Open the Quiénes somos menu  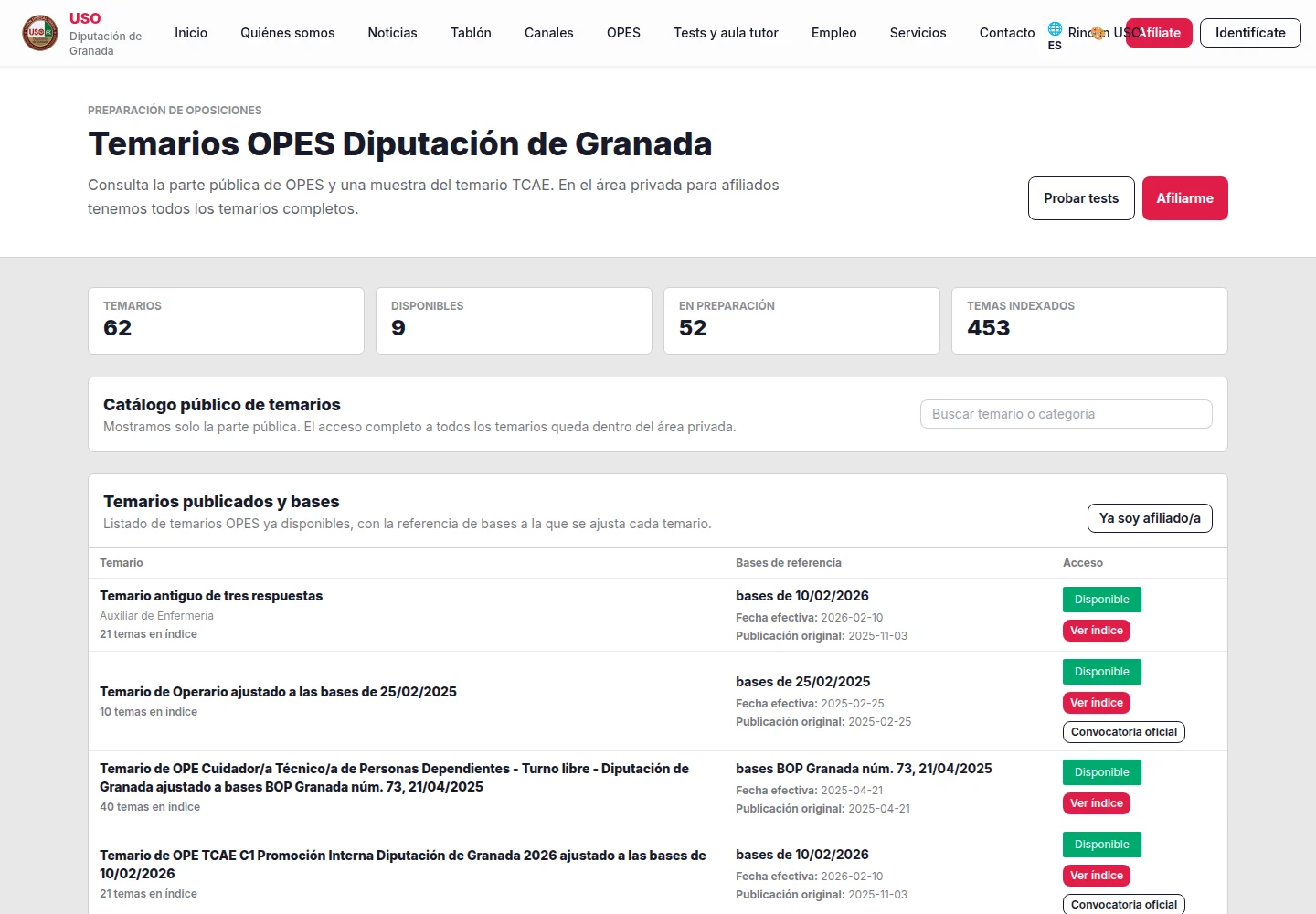click(288, 33)
